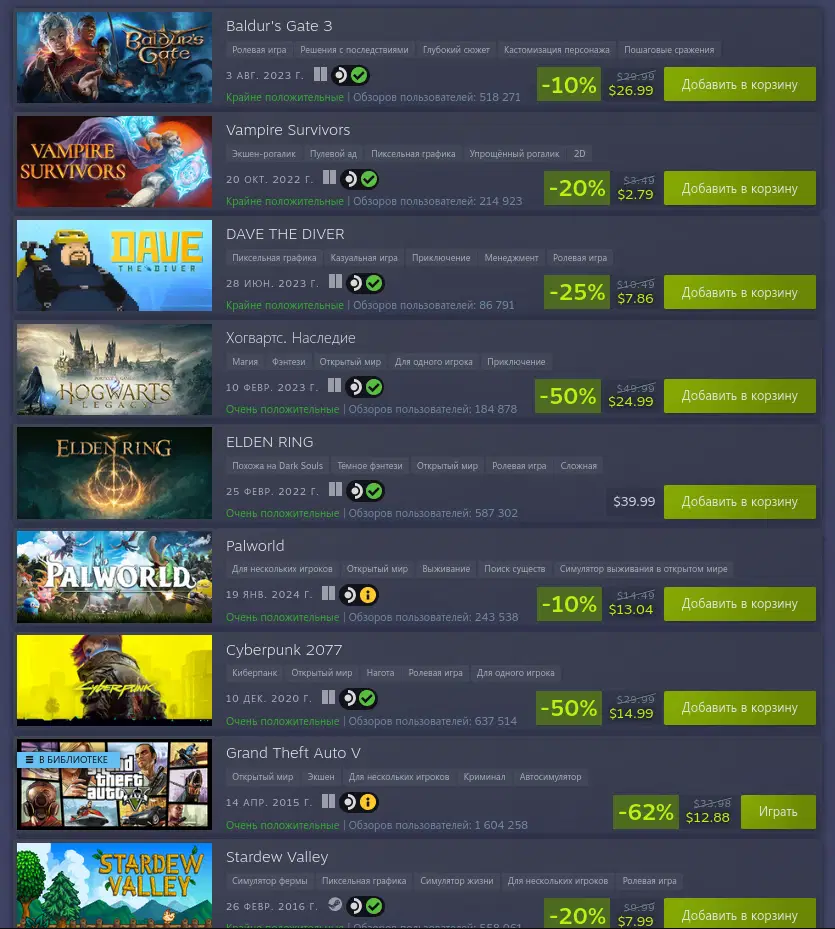The image size is (835, 929).
Task: Open the Stardew Valley cover image
Action: tap(114, 886)
